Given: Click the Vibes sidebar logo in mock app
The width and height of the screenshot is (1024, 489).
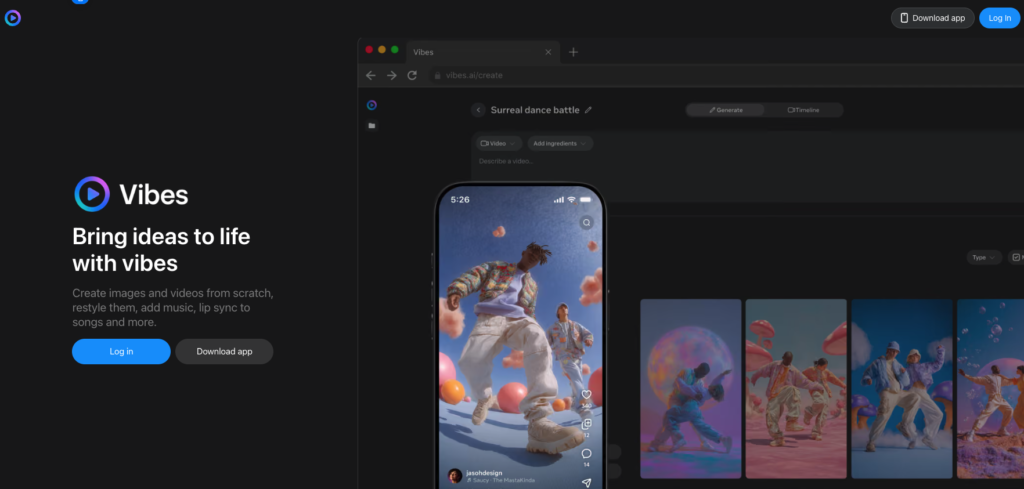Looking at the screenshot, I should 372,105.
